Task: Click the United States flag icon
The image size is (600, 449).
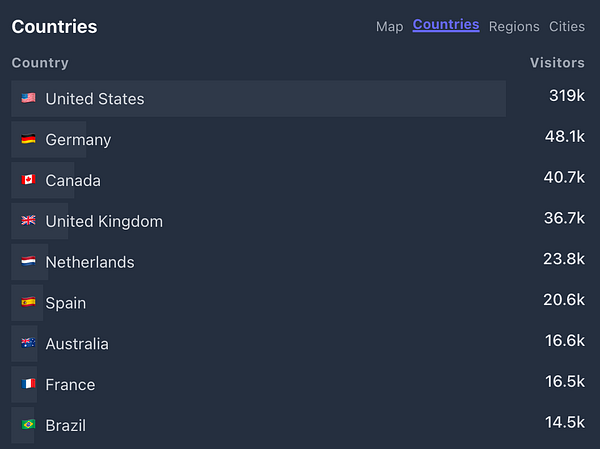Action: pyautogui.click(x=28, y=99)
